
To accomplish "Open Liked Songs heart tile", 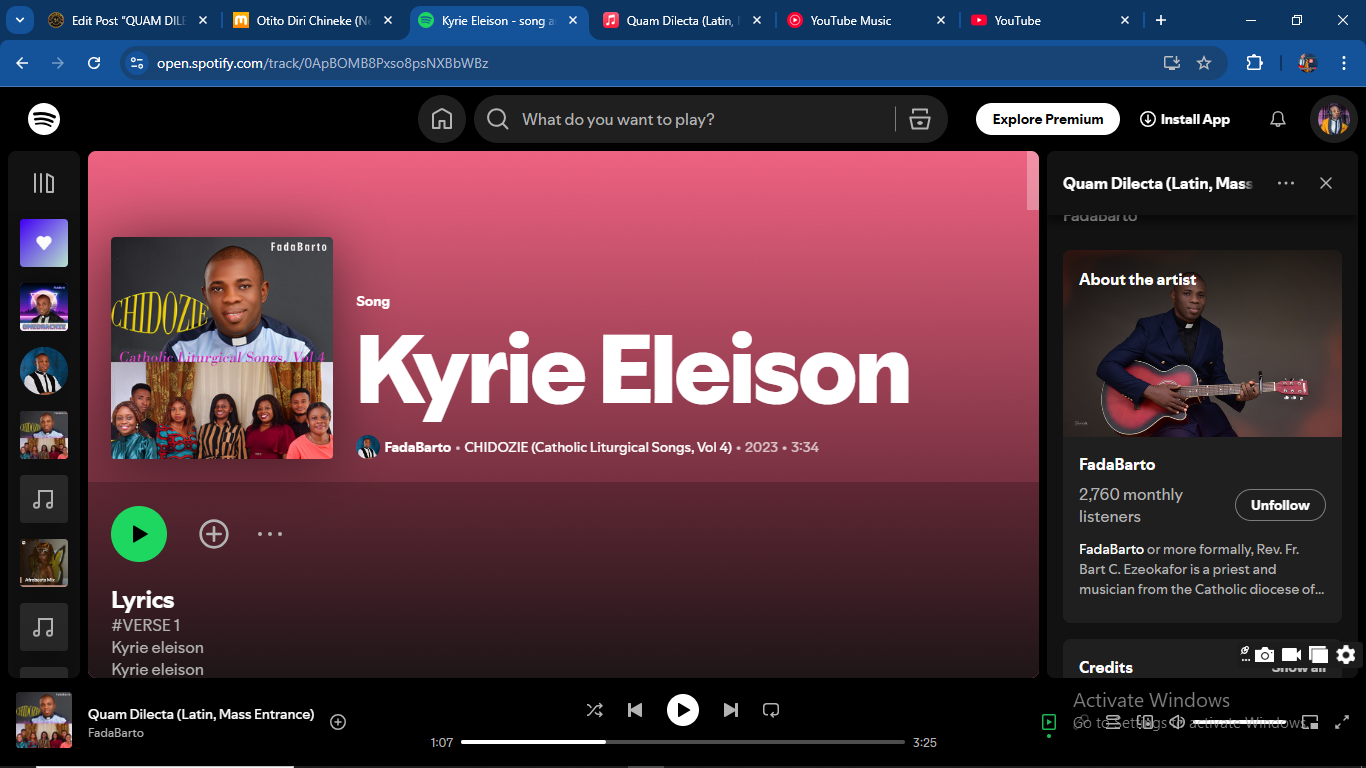I will coord(44,243).
